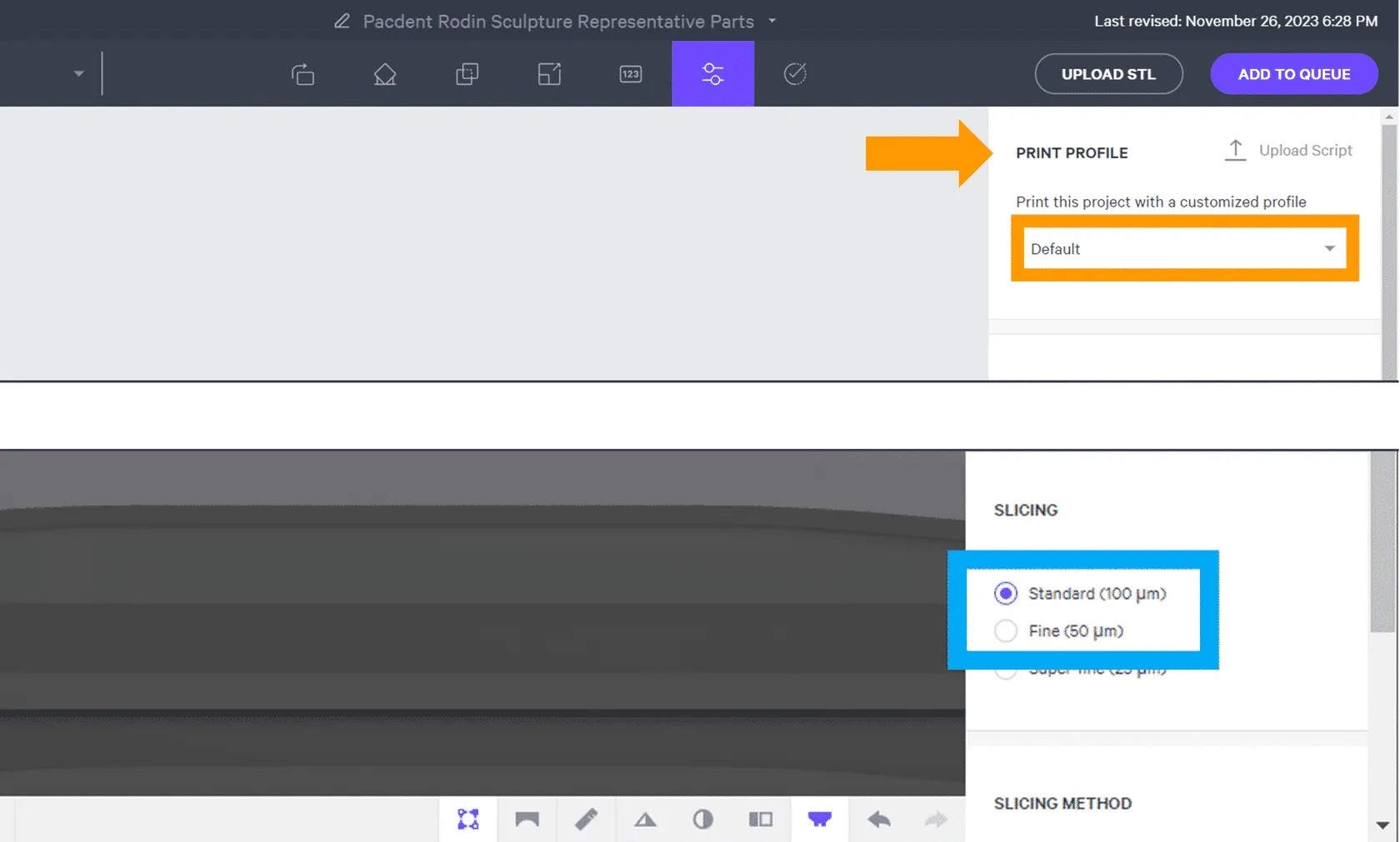Click the UPLOAD STL button
1400x842 pixels.
click(x=1108, y=74)
